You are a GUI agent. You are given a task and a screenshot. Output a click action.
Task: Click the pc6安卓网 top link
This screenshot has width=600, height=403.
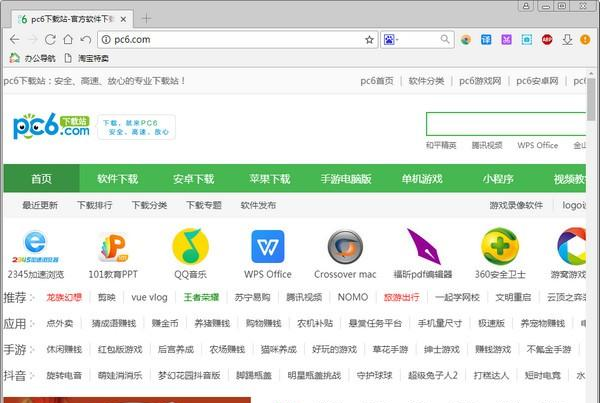pyautogui.click(x=537, y=81)
